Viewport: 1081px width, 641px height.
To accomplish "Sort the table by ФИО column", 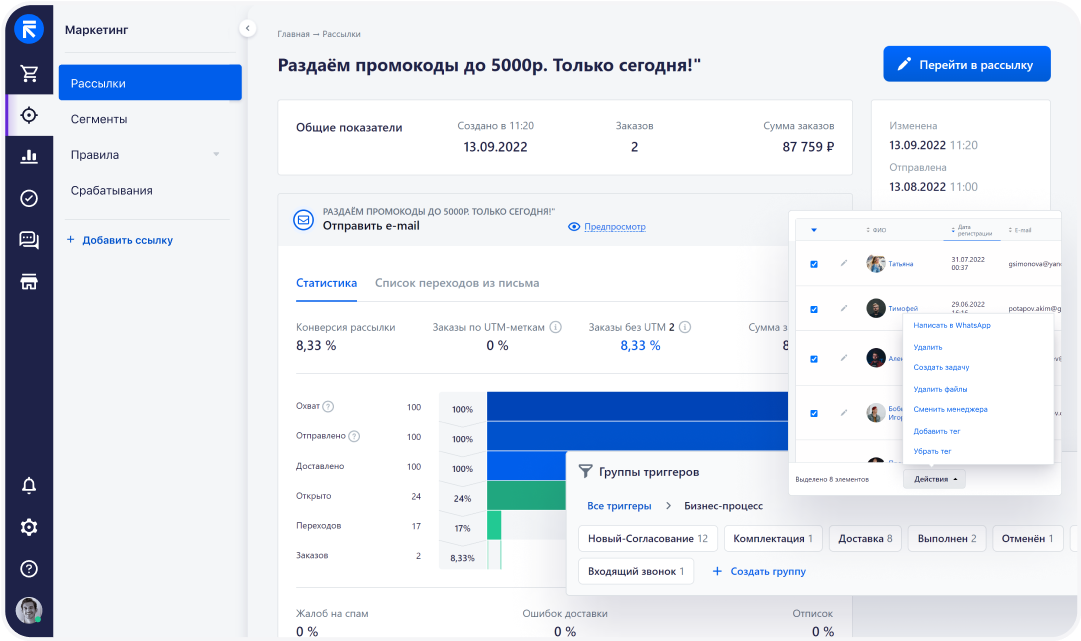I will tap(876, 230).
